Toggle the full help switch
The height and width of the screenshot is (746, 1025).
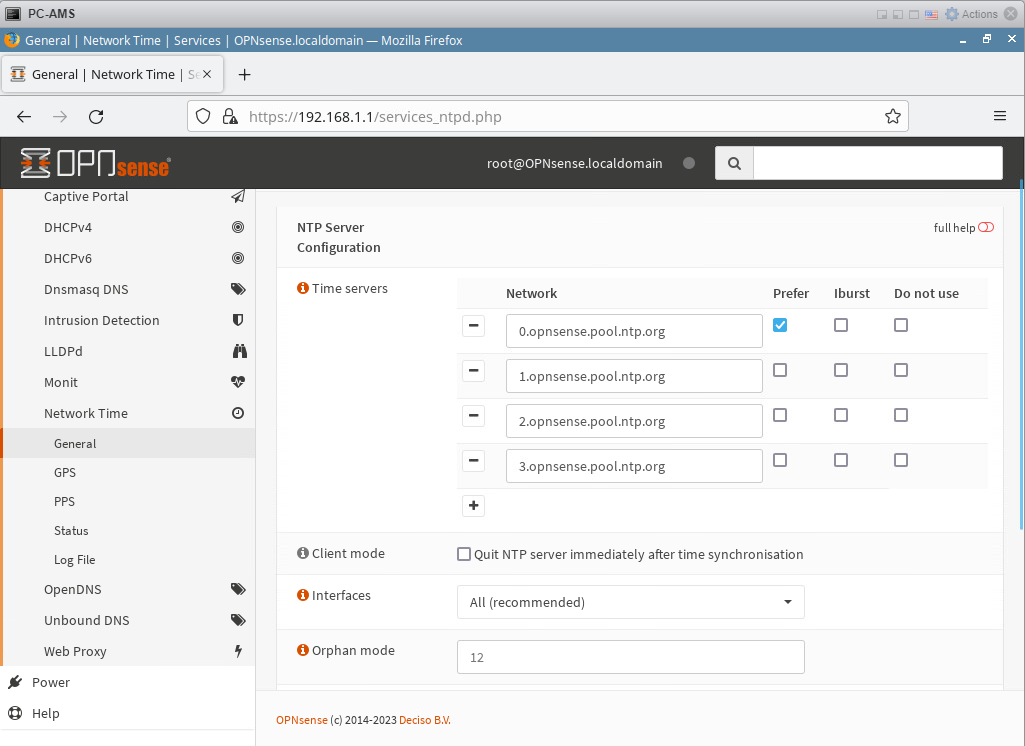[986, 228]
